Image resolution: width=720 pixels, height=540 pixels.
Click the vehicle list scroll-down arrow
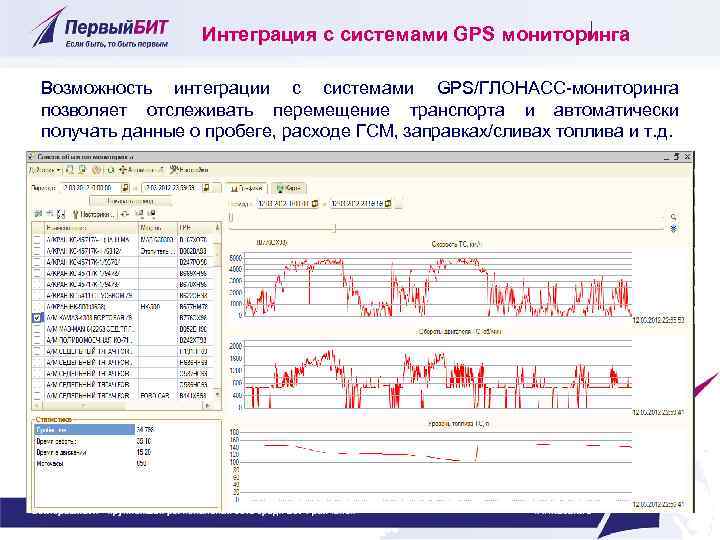tap(218, 395)
